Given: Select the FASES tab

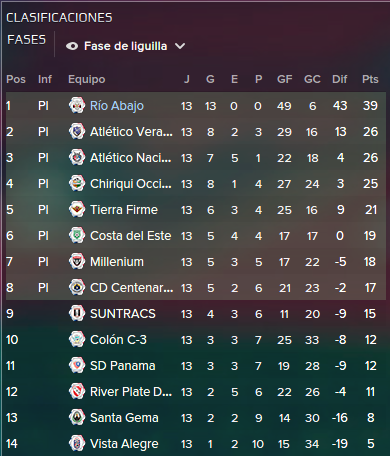Looking at the screenshot, I should [26, 40].
